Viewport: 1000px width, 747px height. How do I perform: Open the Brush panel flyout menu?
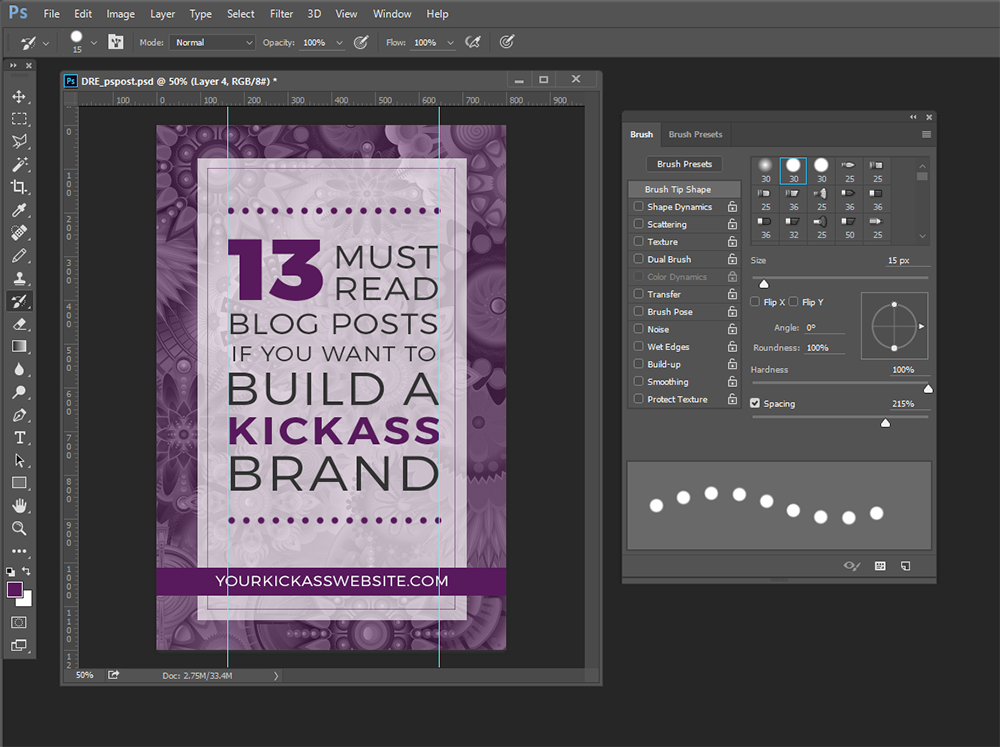(x=926, y=134)
